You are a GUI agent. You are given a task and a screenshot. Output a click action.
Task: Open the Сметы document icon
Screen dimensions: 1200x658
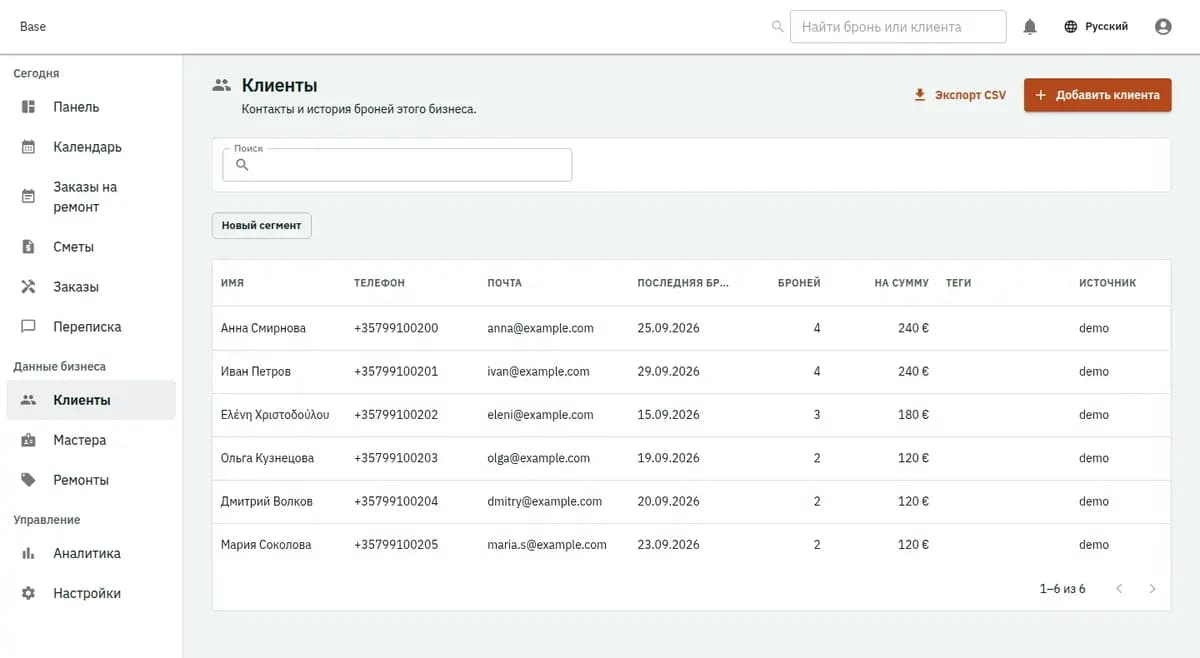click(x=28, y=247)
